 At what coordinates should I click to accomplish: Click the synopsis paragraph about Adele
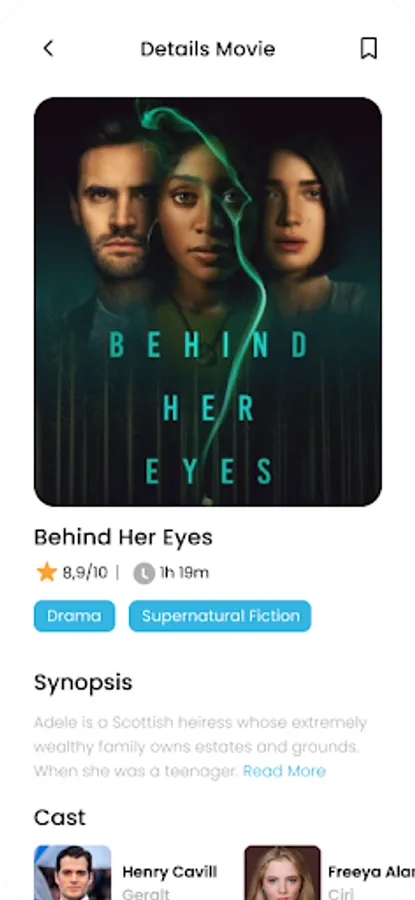(200, 746)
